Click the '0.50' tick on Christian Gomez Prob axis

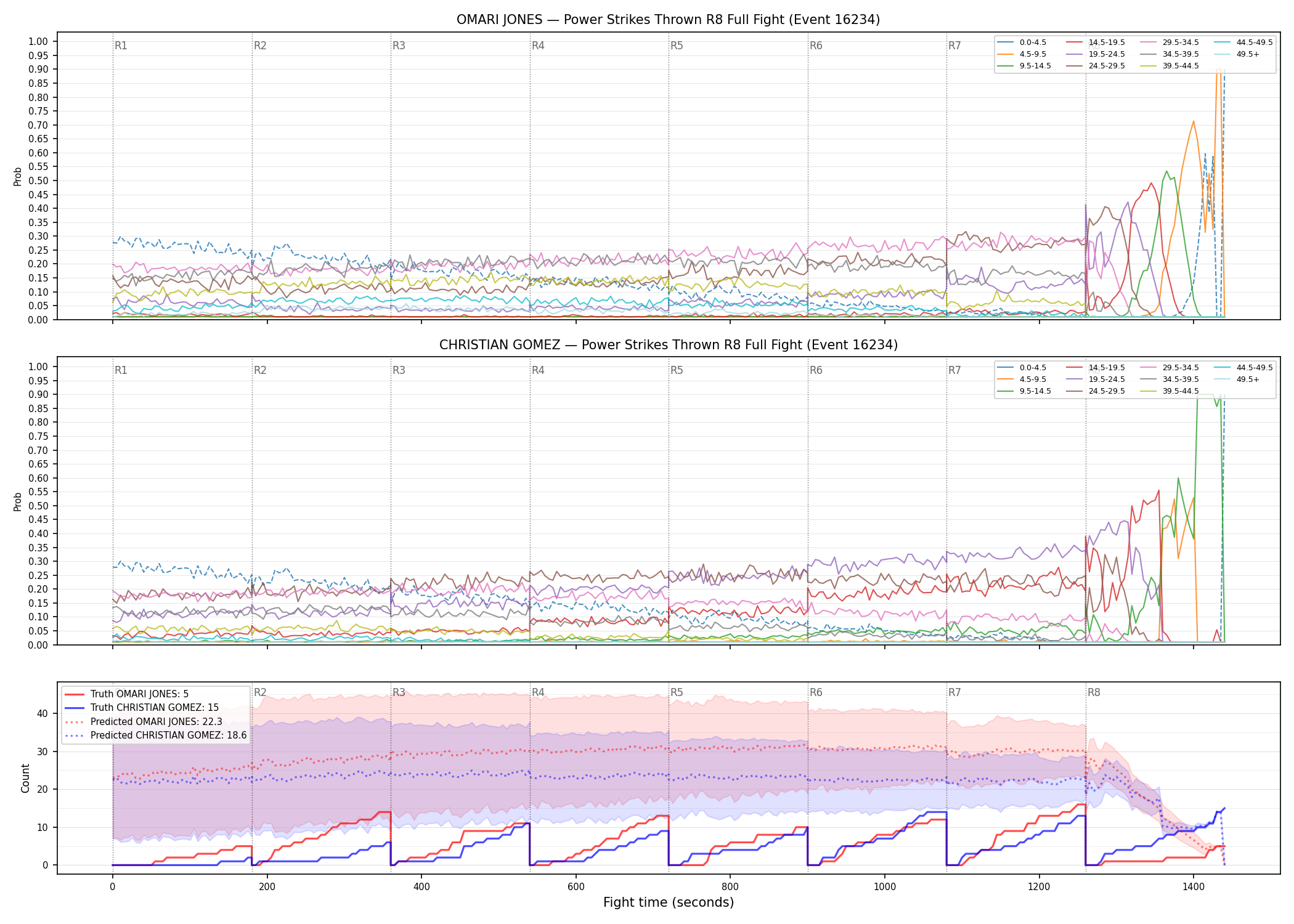[x=38, y=506]
